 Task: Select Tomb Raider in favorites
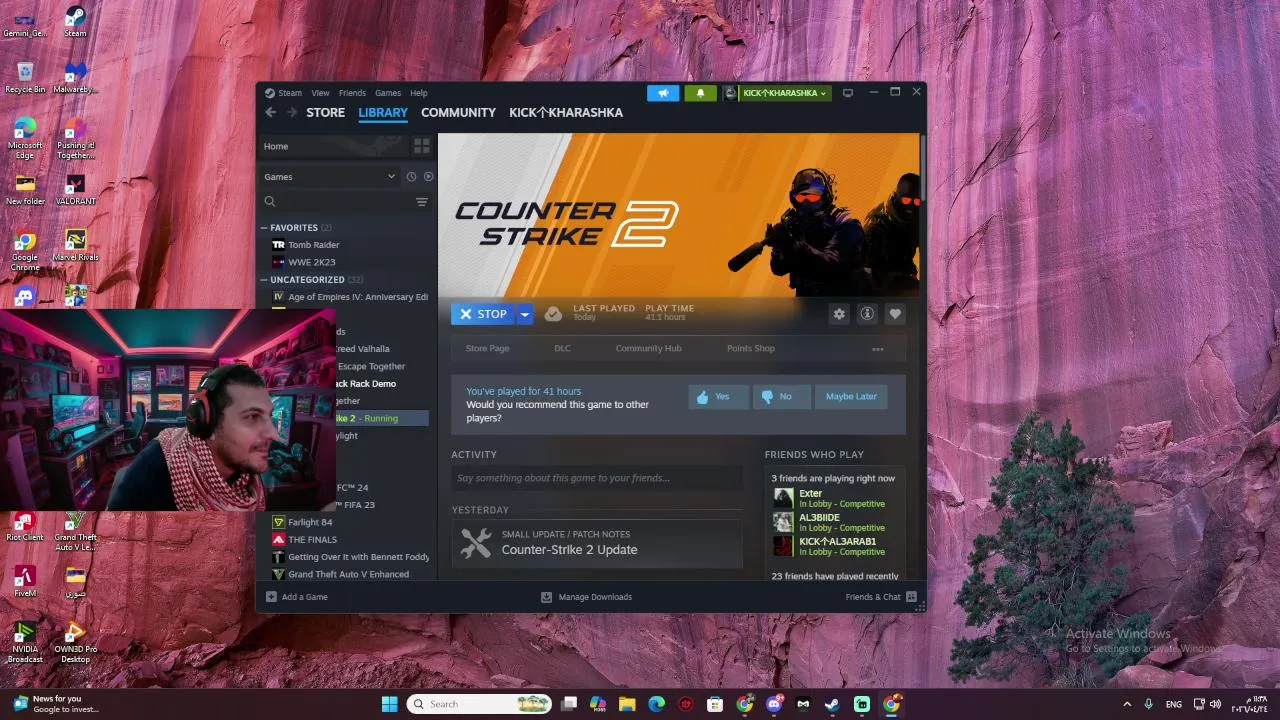(313, 245)
